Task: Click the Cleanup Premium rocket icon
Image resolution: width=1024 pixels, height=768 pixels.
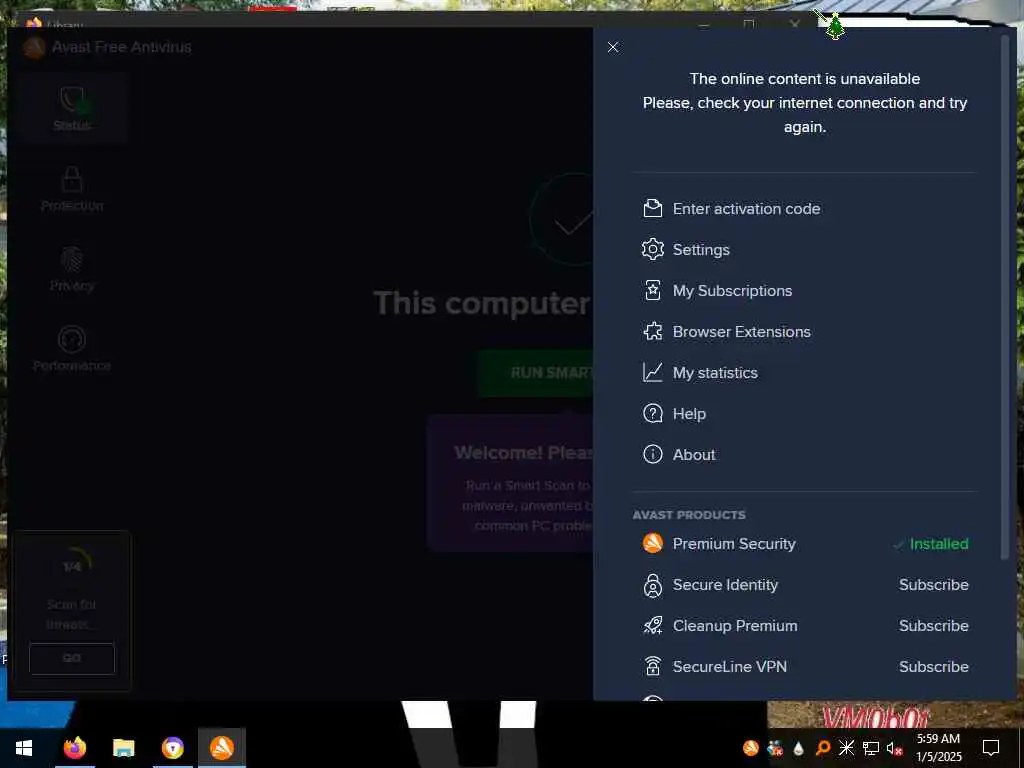Action: tap(652, 626)
